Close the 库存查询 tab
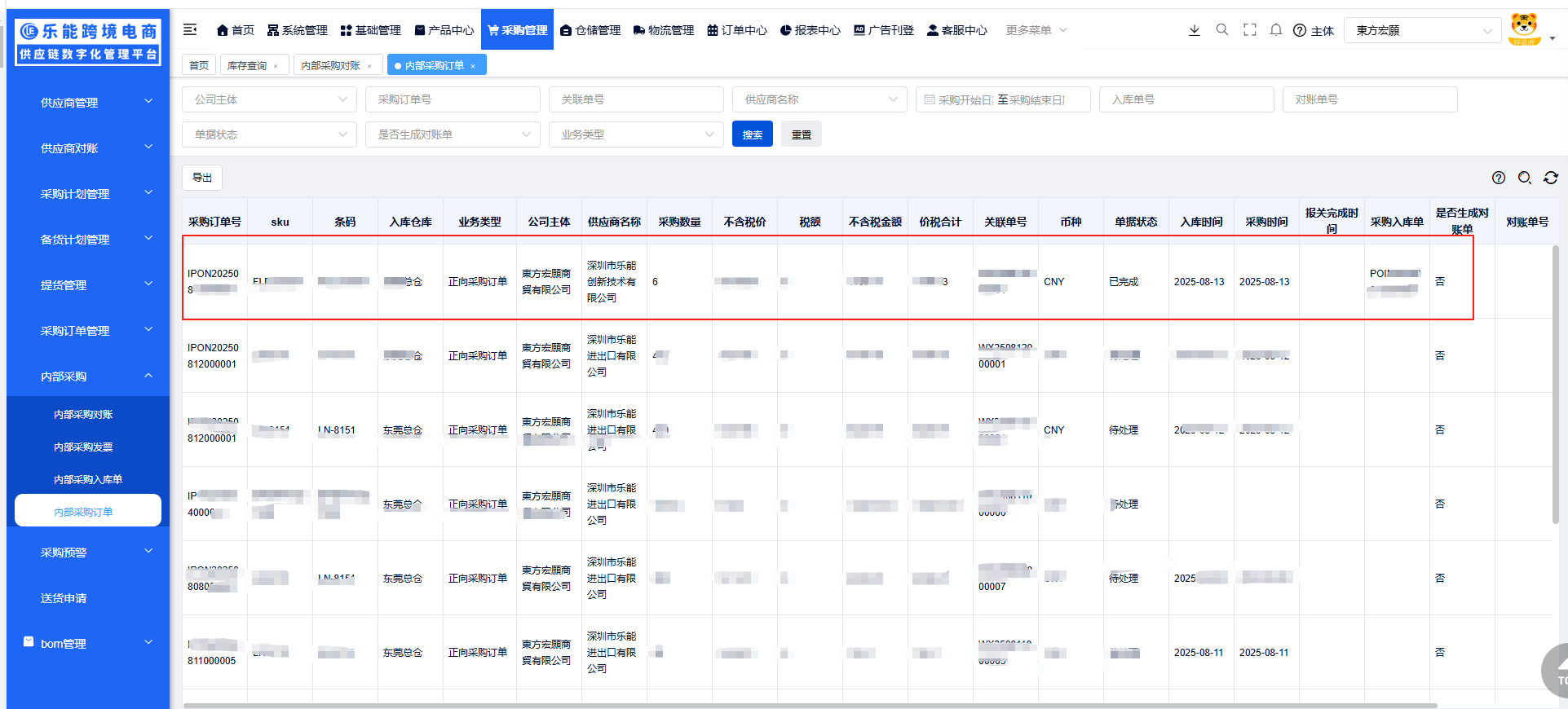This screenshot has width=1568, height=709. click(x=276, y=66)
